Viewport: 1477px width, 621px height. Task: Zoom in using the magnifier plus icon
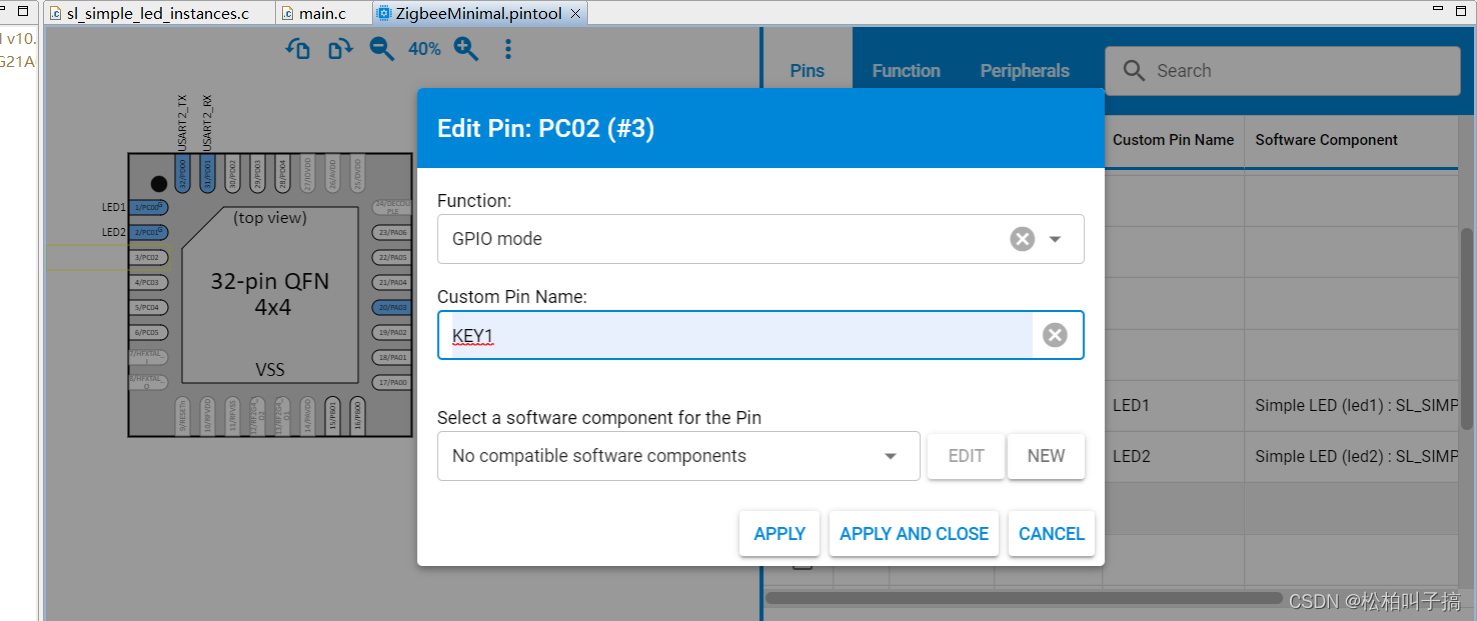(x=466, y=48)
